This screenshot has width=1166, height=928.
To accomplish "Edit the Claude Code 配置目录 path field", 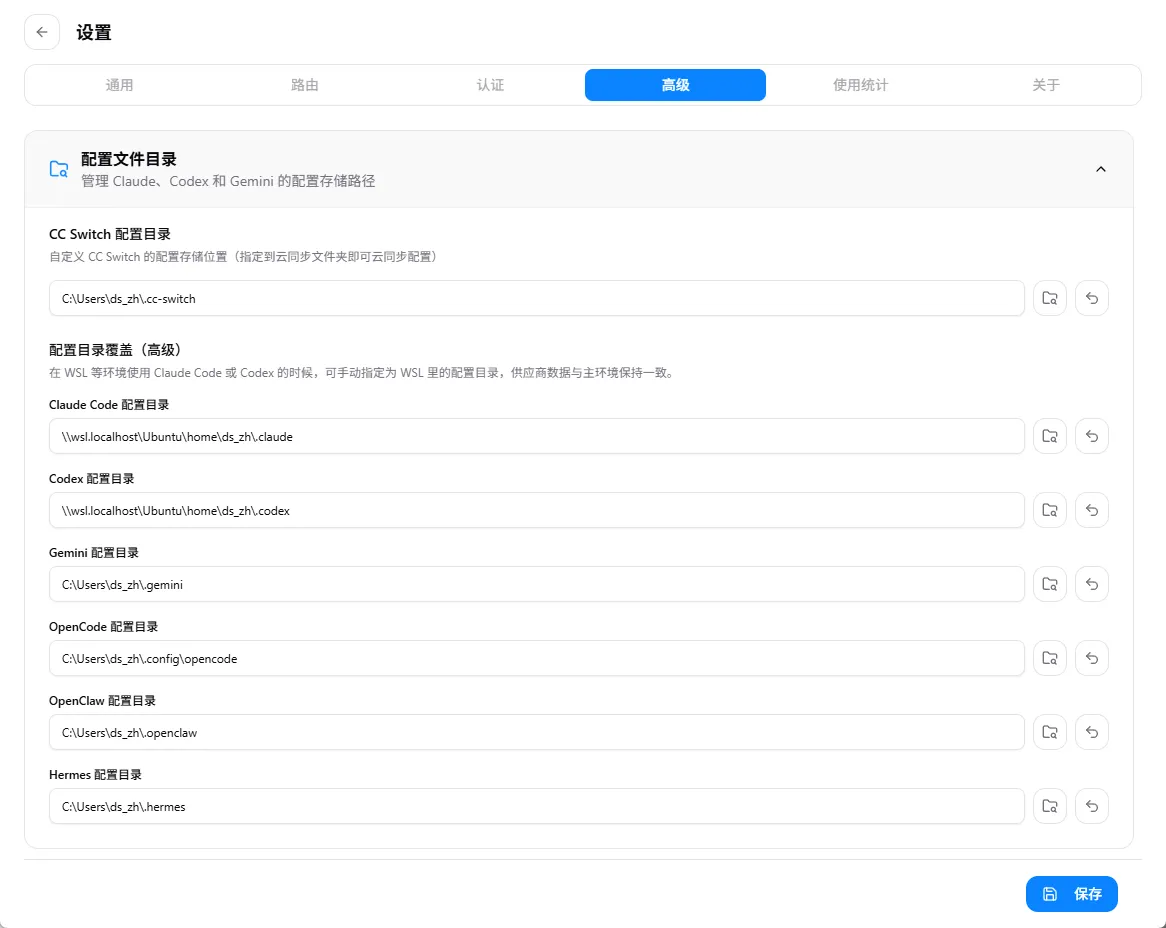I will coord(536,436).
